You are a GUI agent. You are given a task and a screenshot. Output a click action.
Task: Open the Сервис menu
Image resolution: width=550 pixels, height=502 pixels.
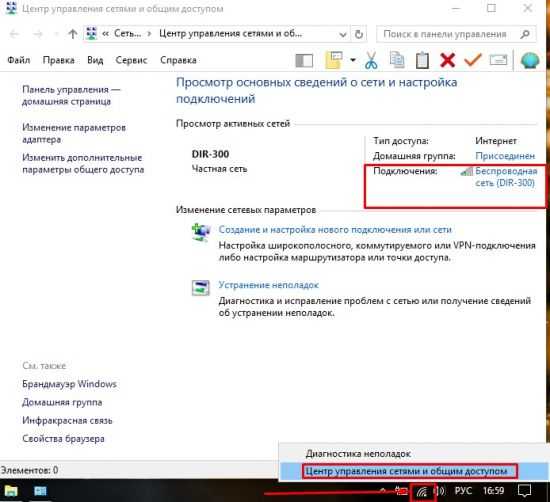coord(131,60)
